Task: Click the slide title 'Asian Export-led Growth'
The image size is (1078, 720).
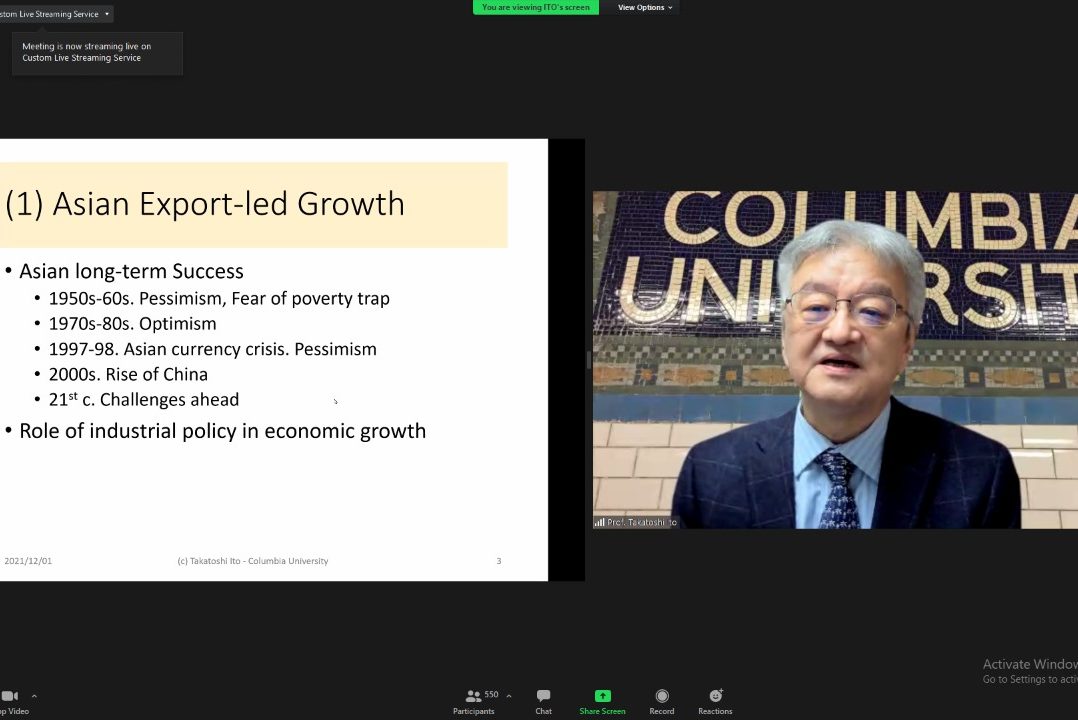Action: (205, 204)
